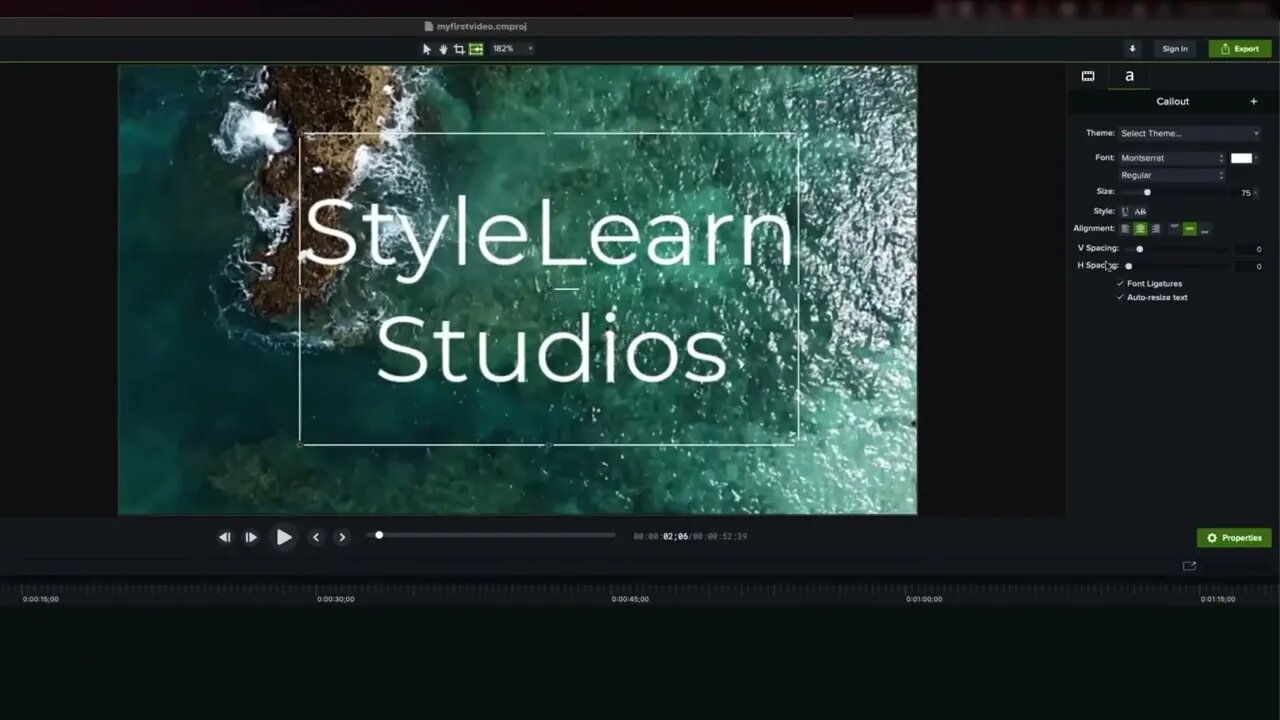Image resolution: width=1280 pixels, height=720 pixels.
Task: Click the plus icon next to Callout
Action: (1254, 101)
